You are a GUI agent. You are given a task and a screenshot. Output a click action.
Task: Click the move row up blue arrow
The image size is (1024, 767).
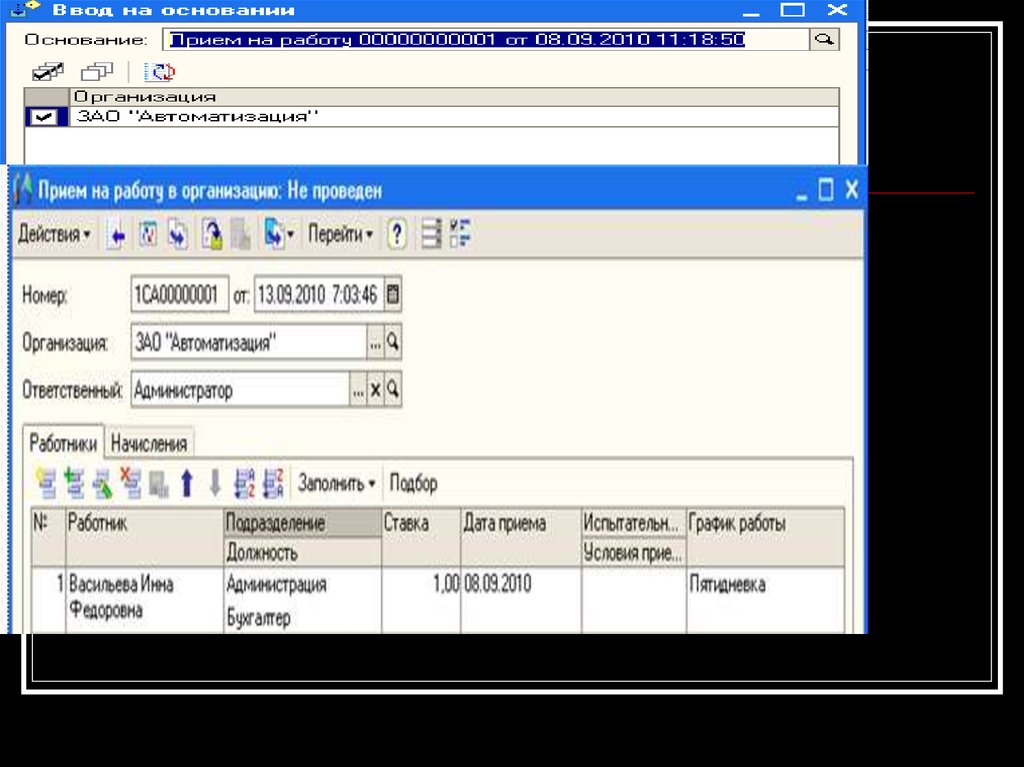coord(186,484)
